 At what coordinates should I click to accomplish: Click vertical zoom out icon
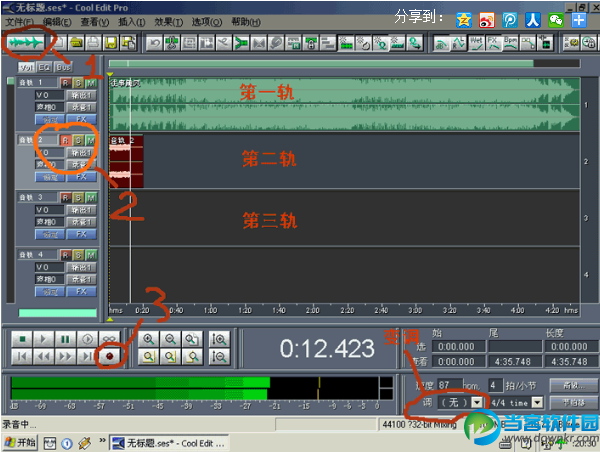tap(219, 356)
